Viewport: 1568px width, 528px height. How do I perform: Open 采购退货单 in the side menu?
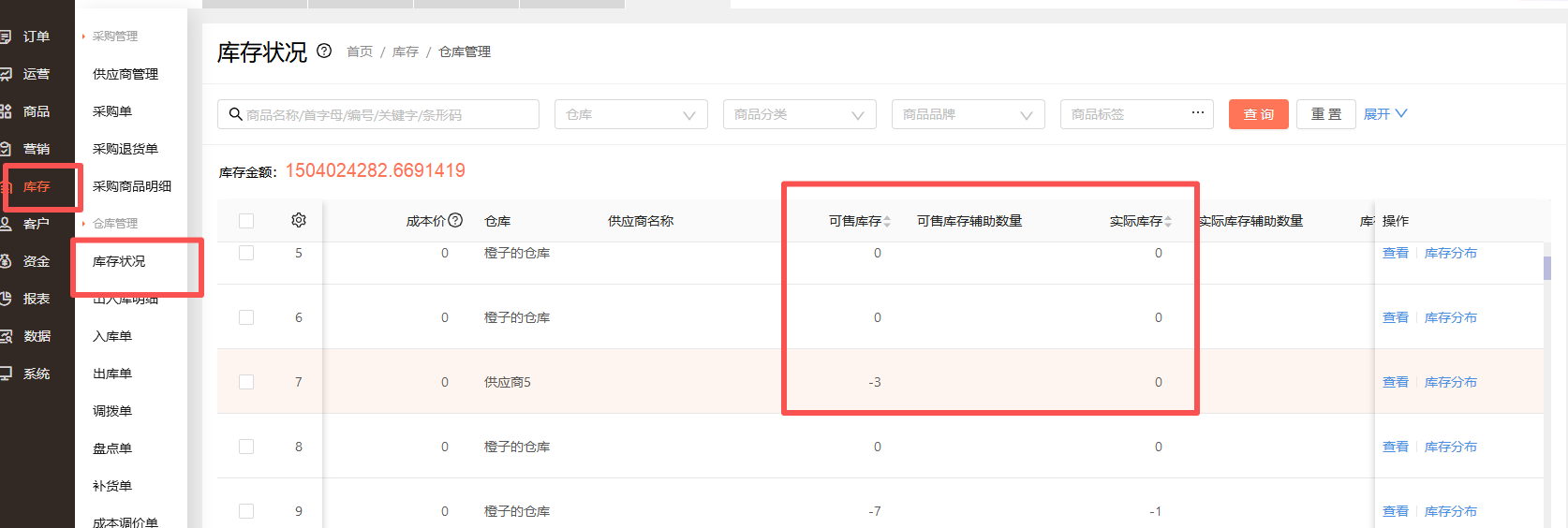pyautogui.click(x=126, y=149)
